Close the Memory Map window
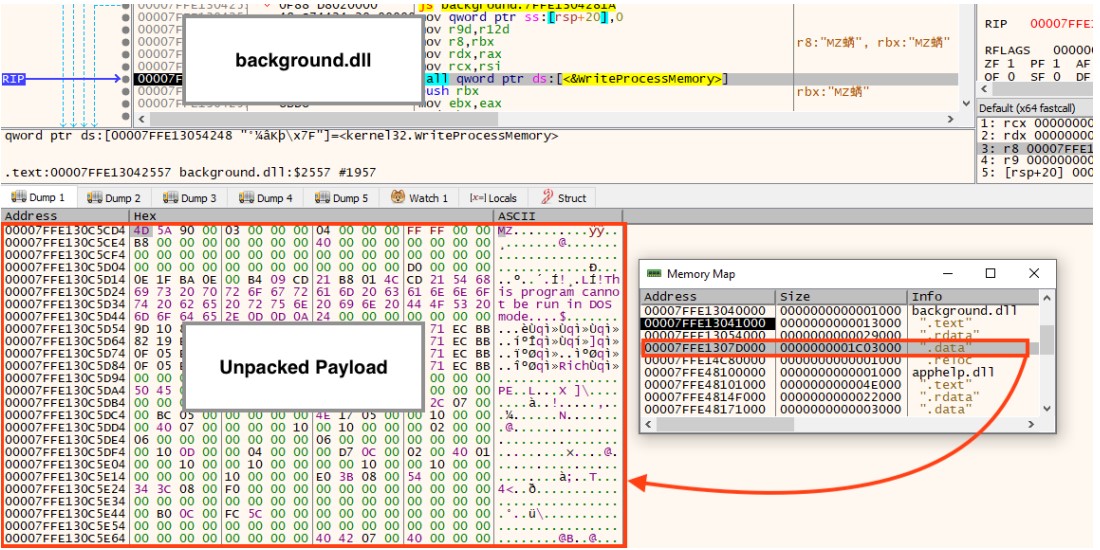 pos(1034,273)
